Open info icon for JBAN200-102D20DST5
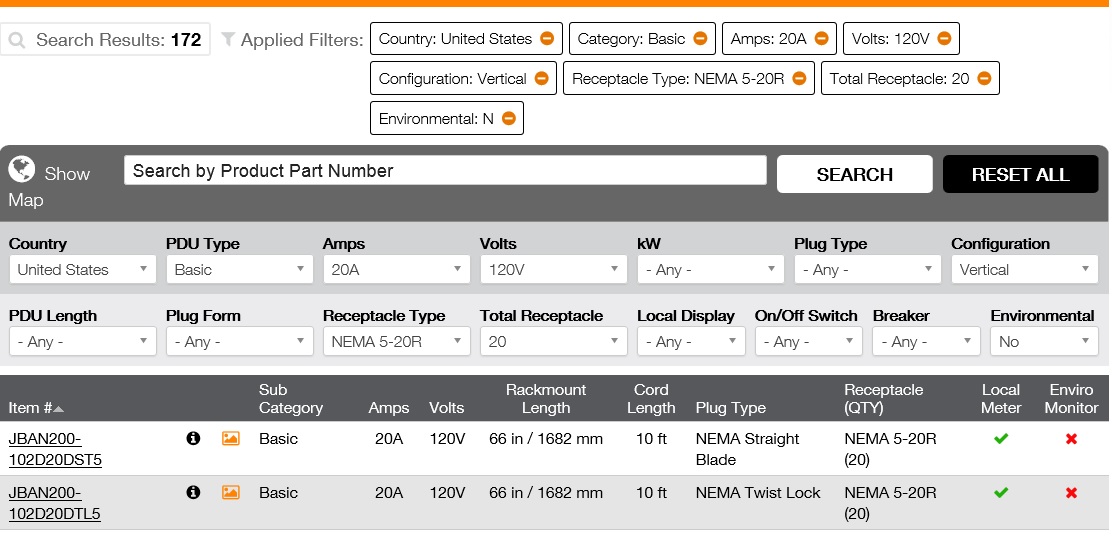 [x=194, y=438]
